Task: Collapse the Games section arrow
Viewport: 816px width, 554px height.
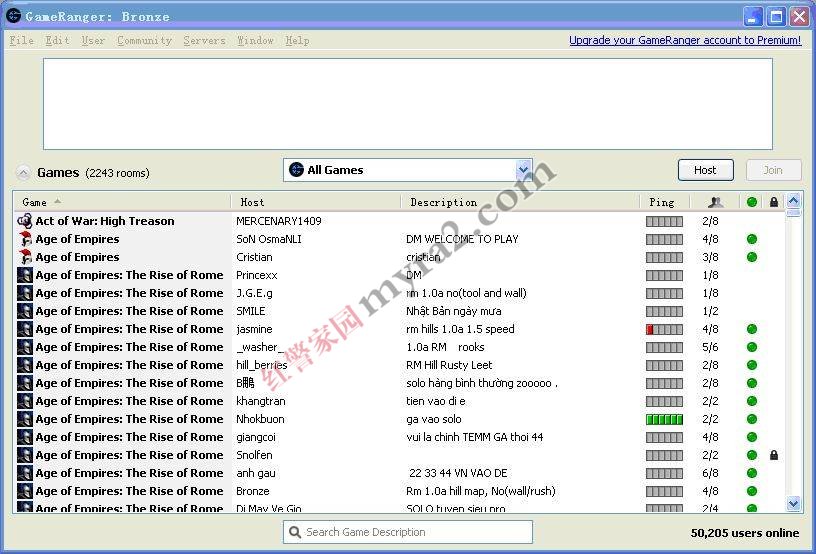Action: [23, 172]
